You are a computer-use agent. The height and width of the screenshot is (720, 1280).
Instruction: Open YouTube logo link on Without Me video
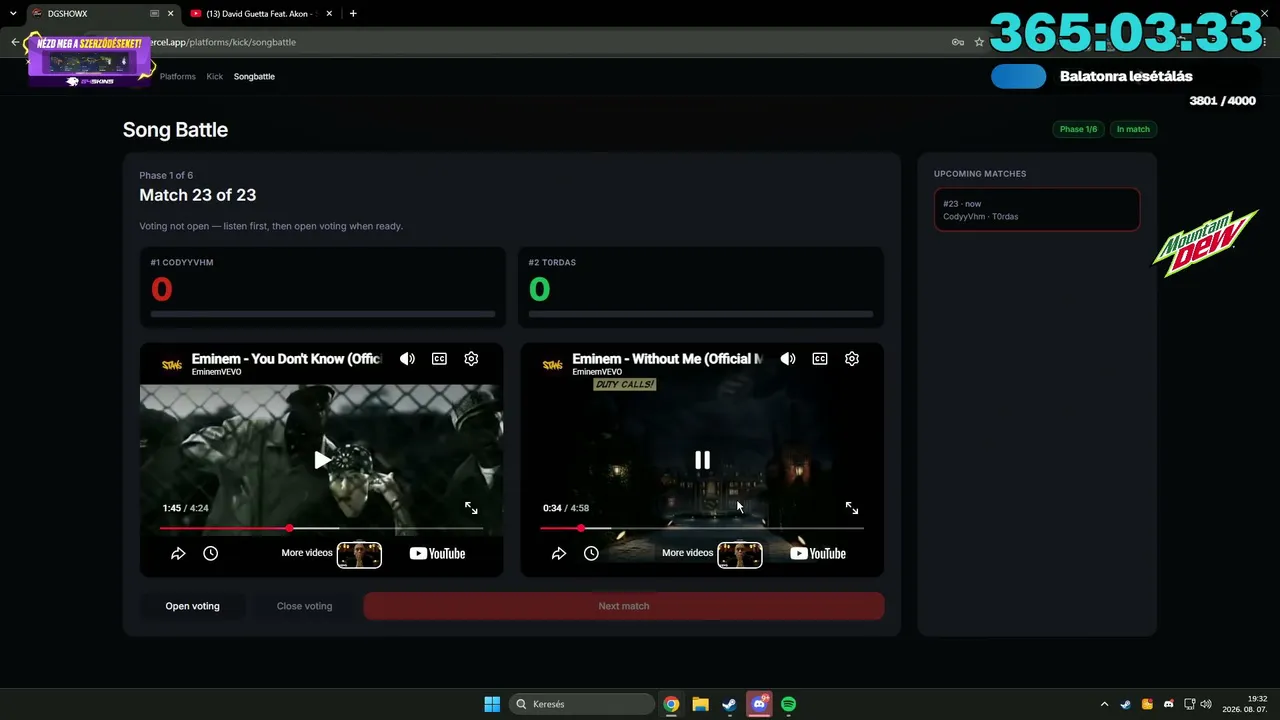(x=818, y=554)
